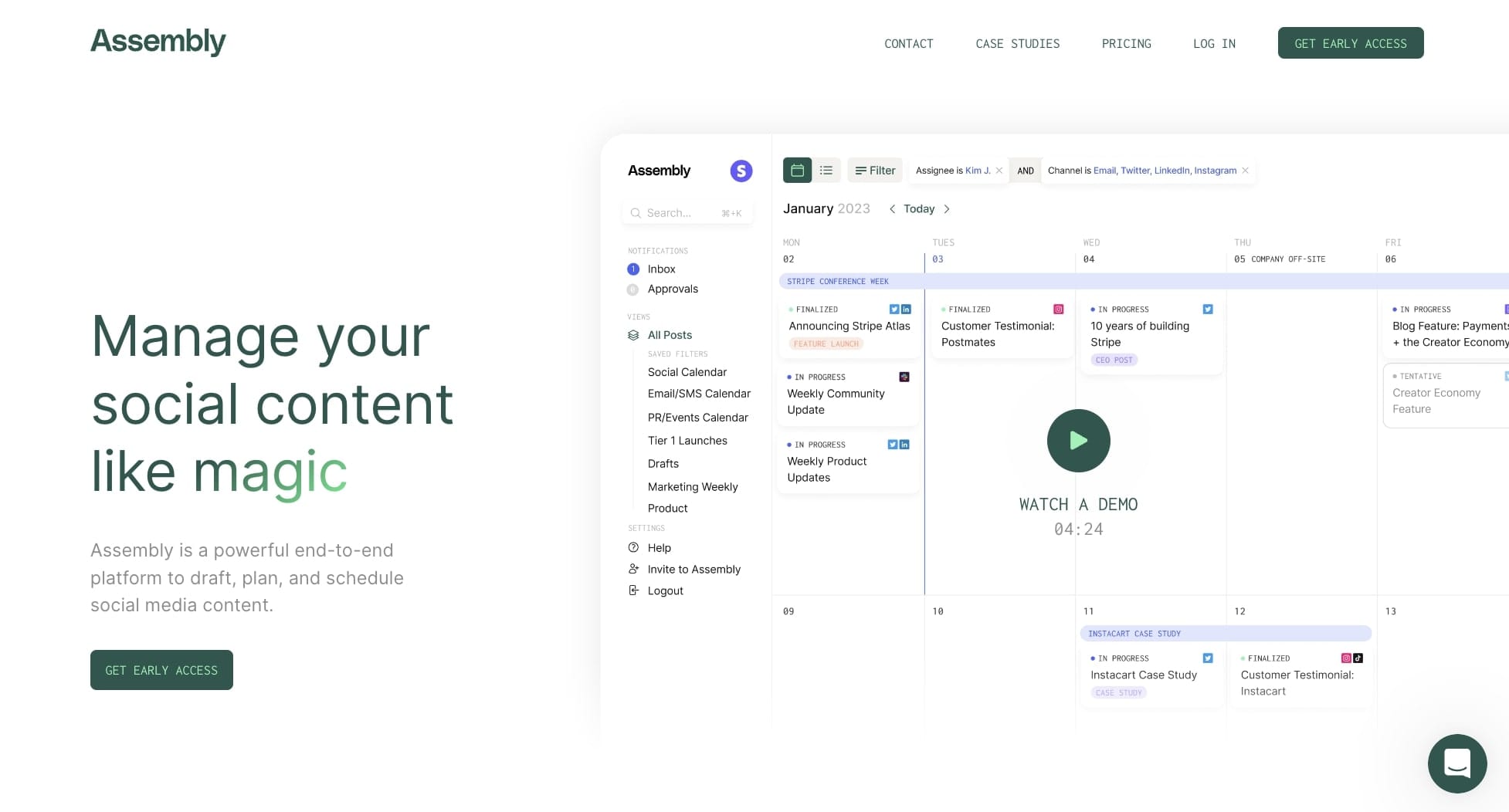The width and height of the screenshot is (1509, 812).
Task: Switch to list view in the calendar toolbar
Action: click(x=826, y=170)
